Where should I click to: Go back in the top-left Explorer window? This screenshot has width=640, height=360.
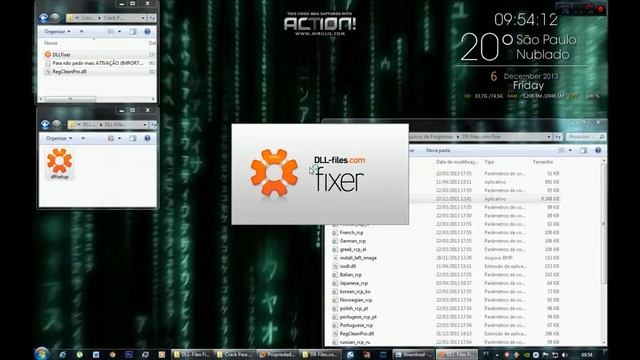[x=44, y=18]
